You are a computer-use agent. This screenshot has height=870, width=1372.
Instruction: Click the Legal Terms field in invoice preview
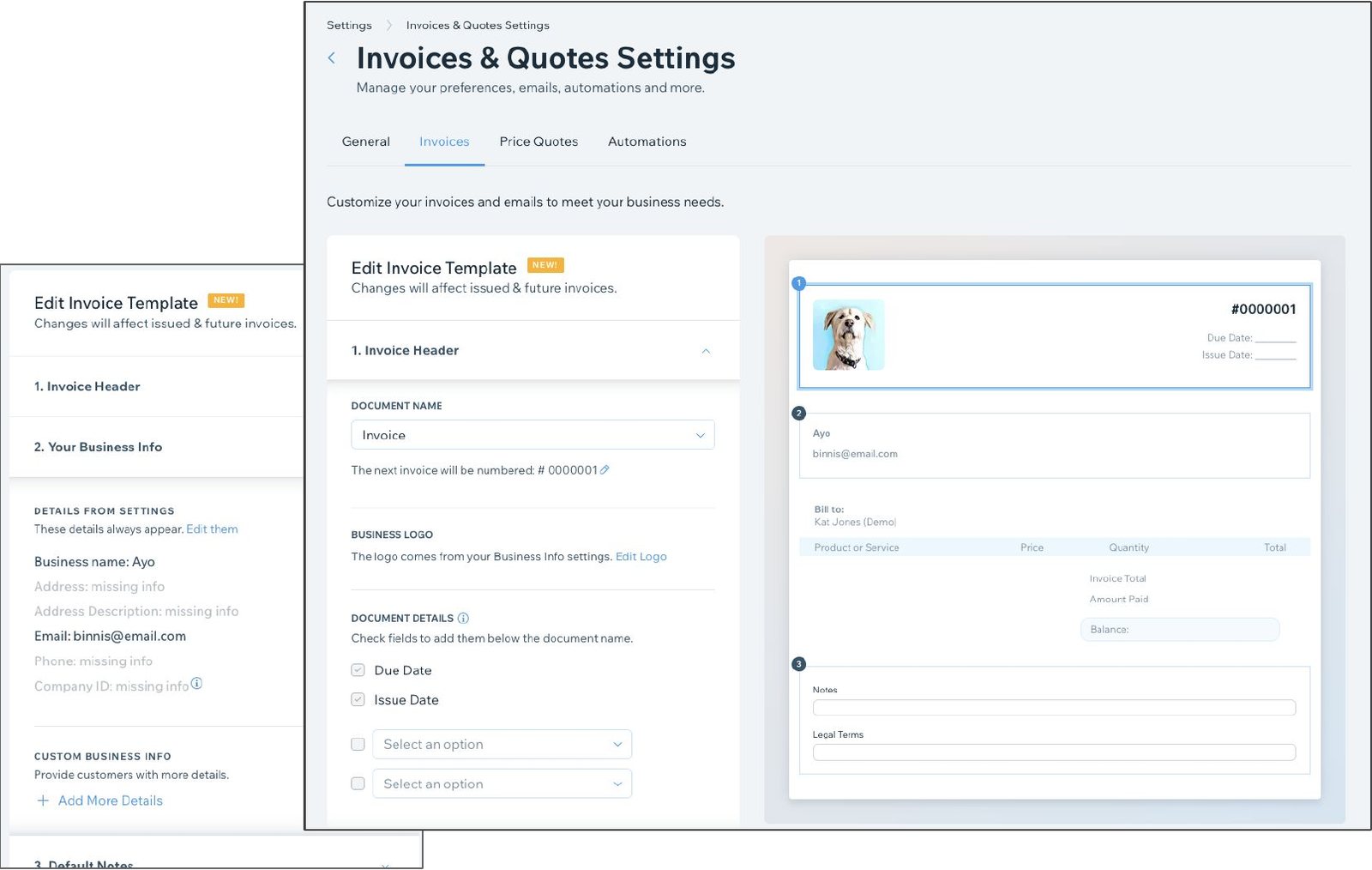[x=1054, y=752]
